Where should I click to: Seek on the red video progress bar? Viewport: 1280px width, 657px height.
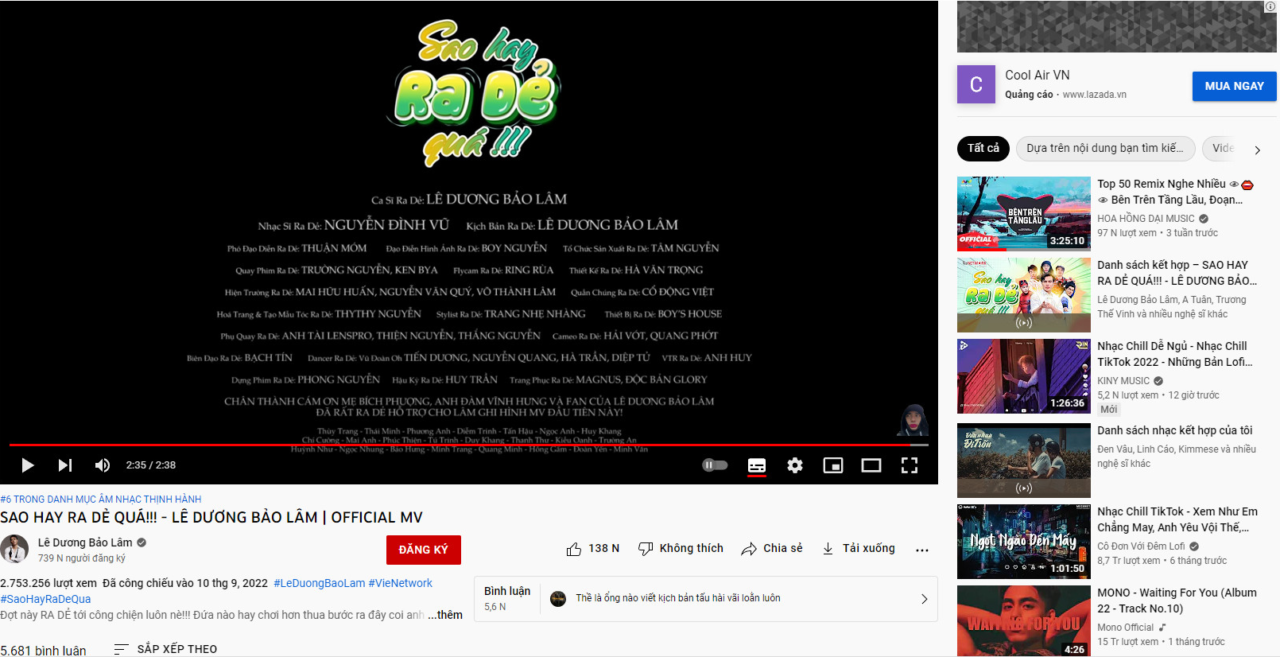[468, 444]
